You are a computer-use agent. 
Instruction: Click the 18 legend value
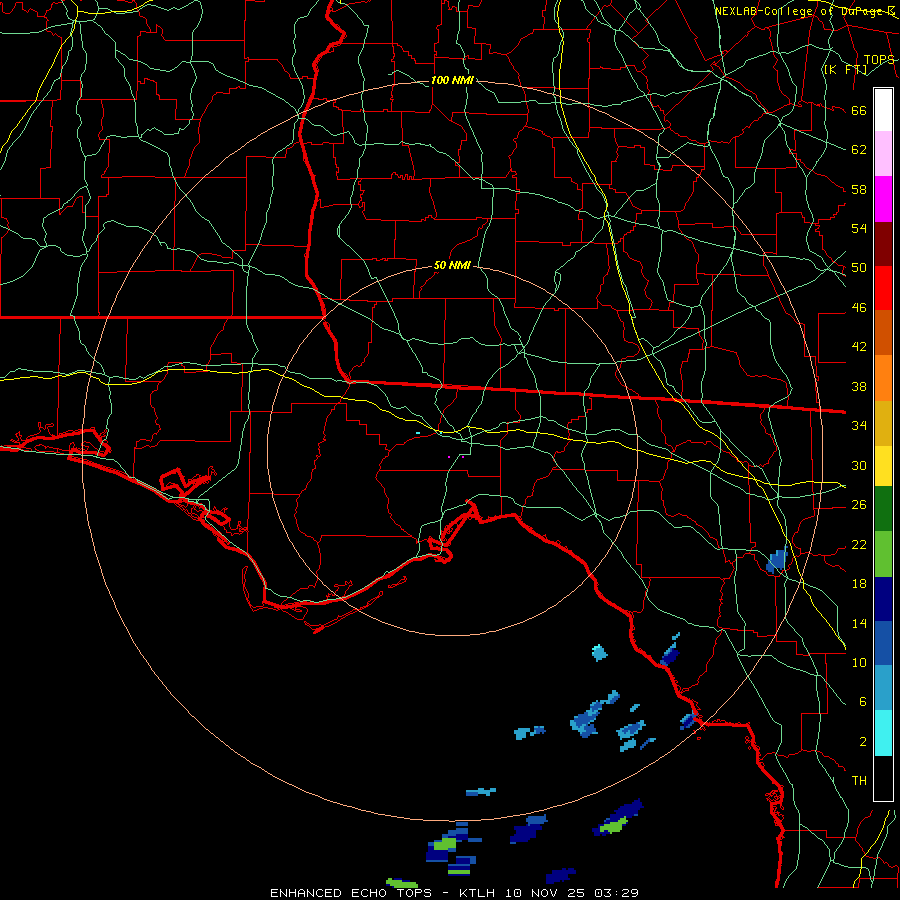click(x=859, y=584)
